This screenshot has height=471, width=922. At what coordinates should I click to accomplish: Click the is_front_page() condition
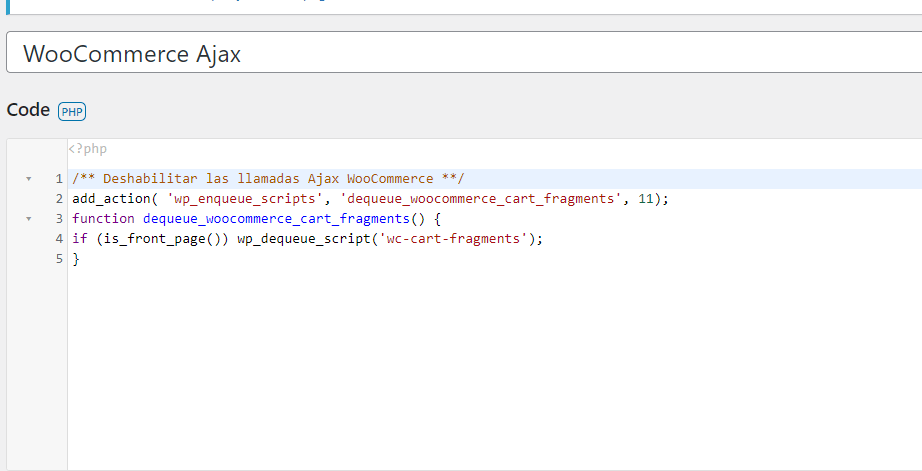pos(162,239)
